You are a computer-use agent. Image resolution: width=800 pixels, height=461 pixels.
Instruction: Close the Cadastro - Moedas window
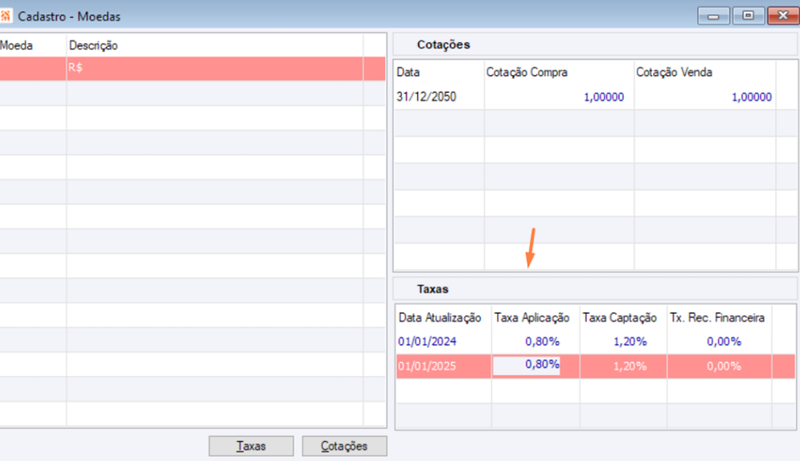783,16
